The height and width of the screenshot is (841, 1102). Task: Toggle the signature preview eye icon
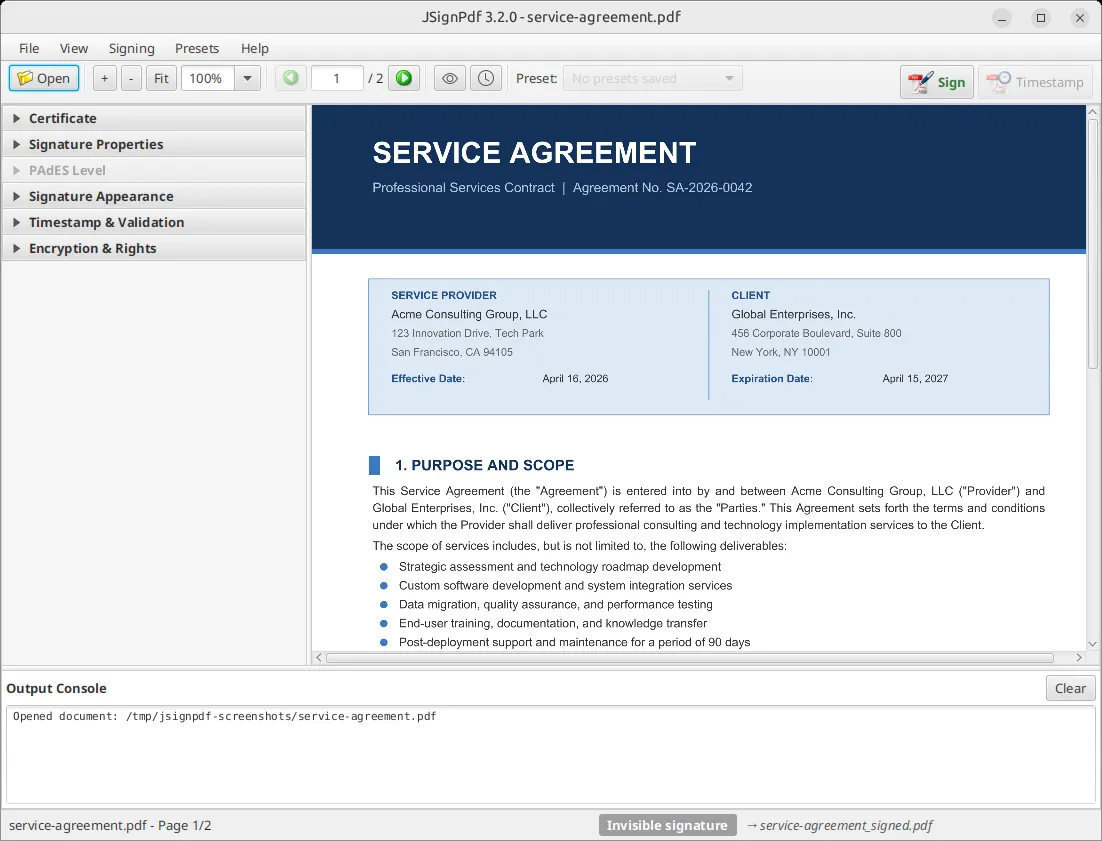coord(450,78)
